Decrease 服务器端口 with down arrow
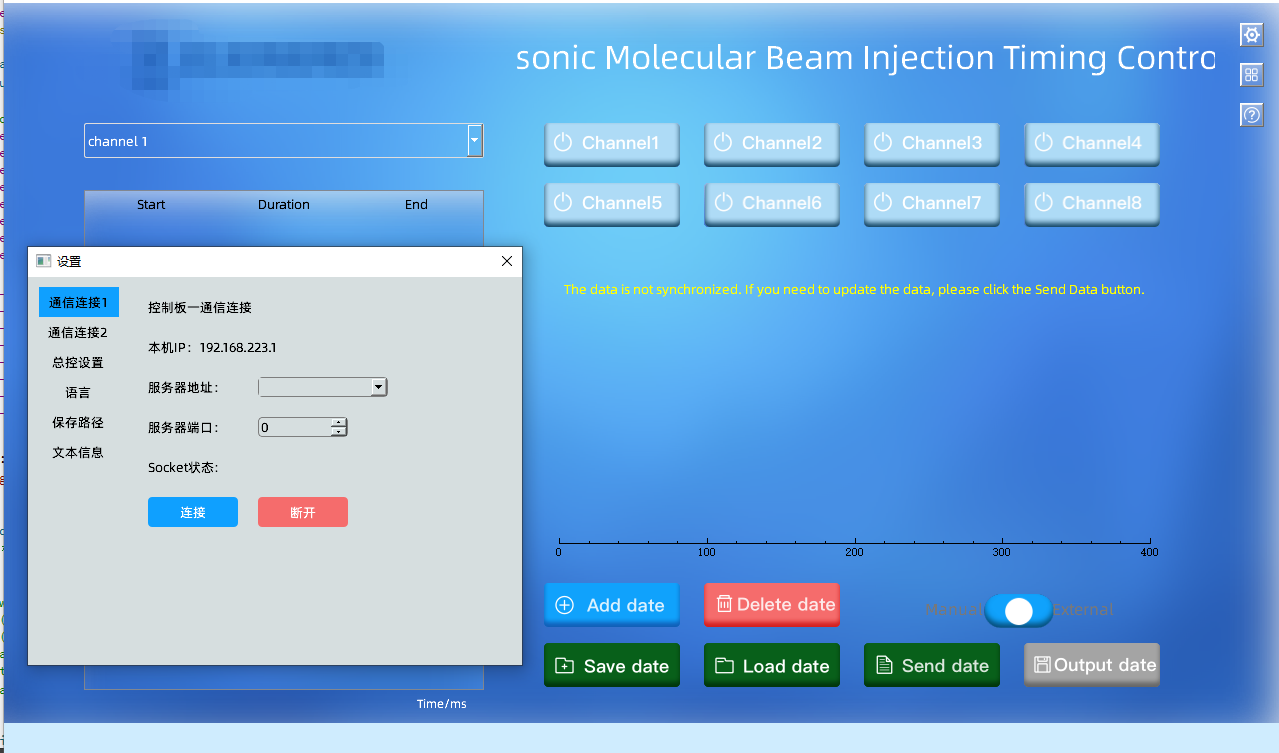 click(x=339, y=432)
